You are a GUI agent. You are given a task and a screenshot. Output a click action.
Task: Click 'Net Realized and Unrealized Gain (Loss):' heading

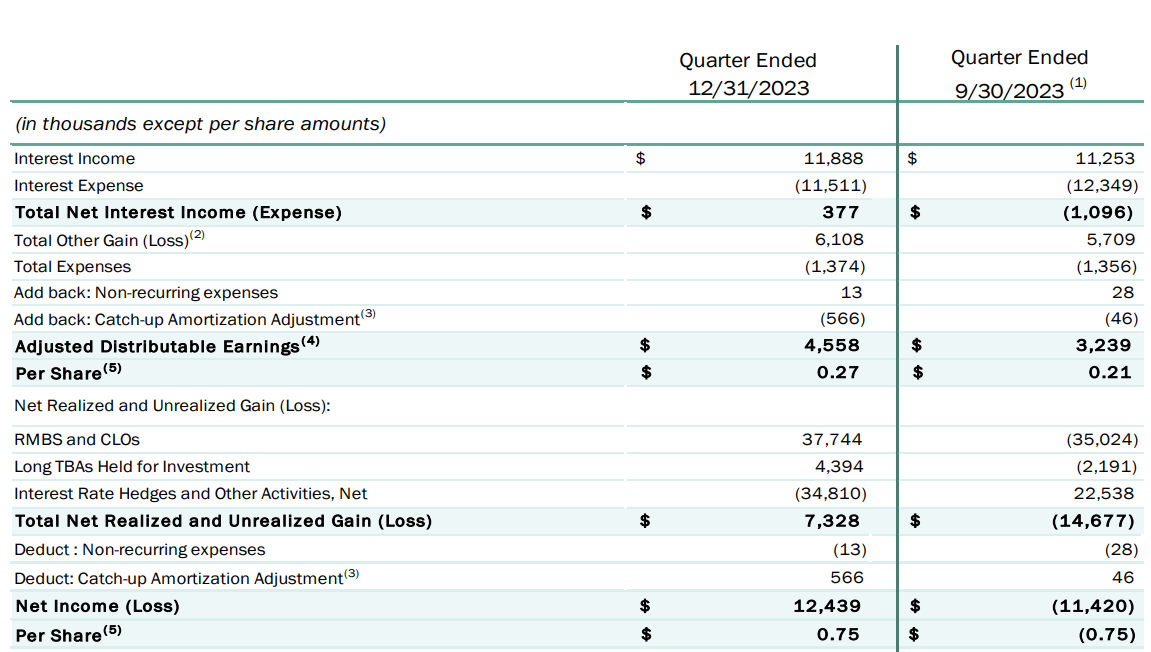(x=173, y=406)
